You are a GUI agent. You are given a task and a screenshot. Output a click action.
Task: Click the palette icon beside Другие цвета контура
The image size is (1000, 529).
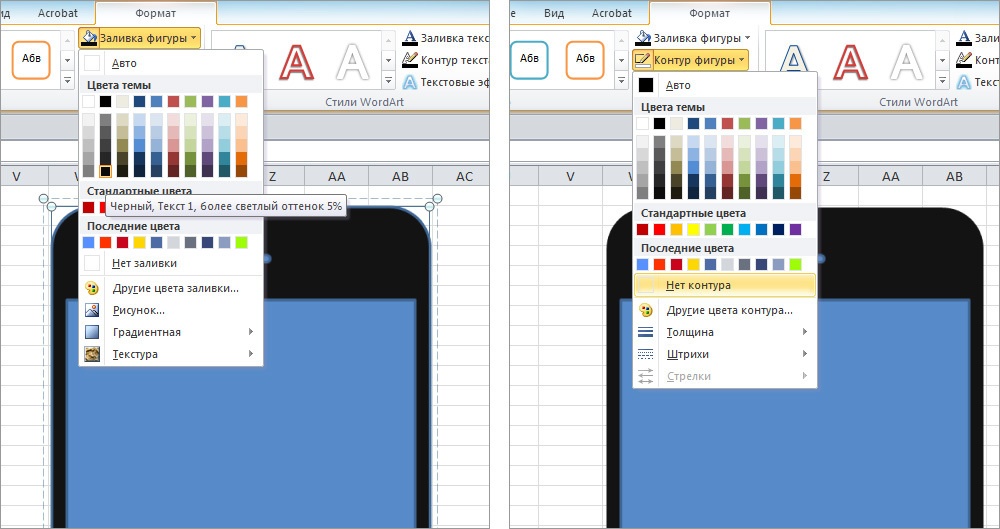point(646,311)
